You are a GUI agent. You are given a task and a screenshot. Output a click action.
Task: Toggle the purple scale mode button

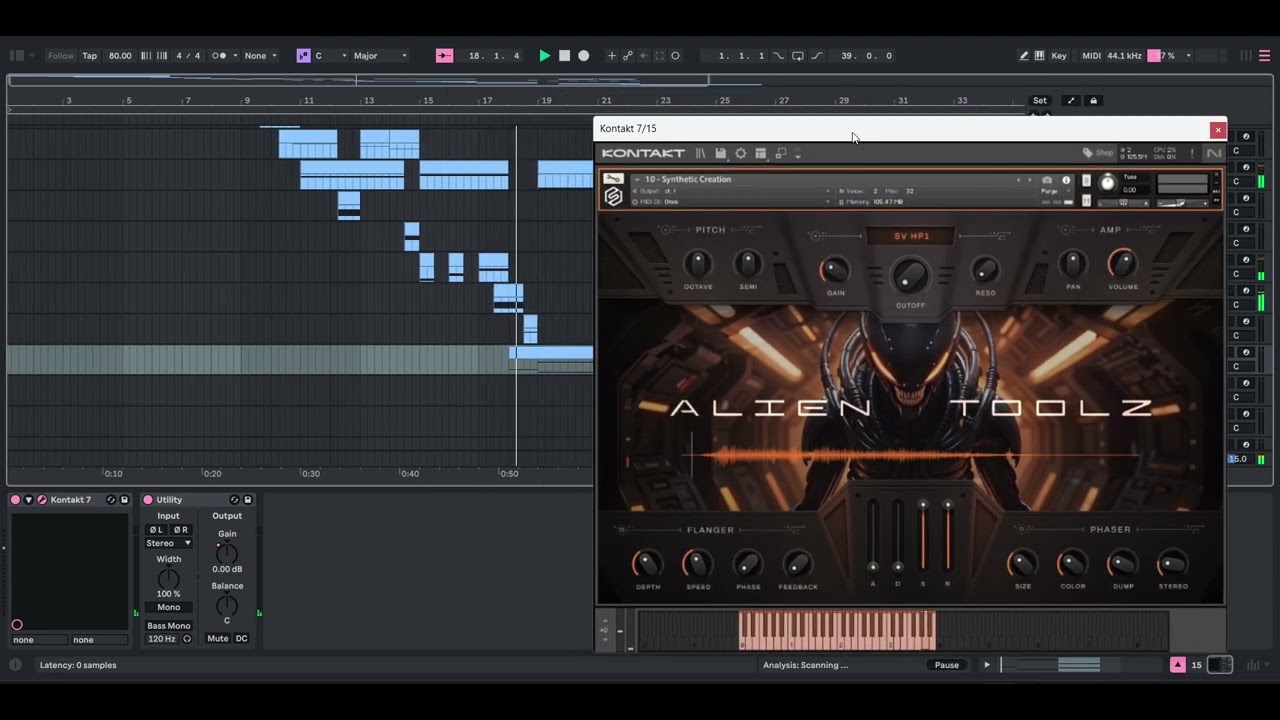pyautogui.click(x=303, y=56)
